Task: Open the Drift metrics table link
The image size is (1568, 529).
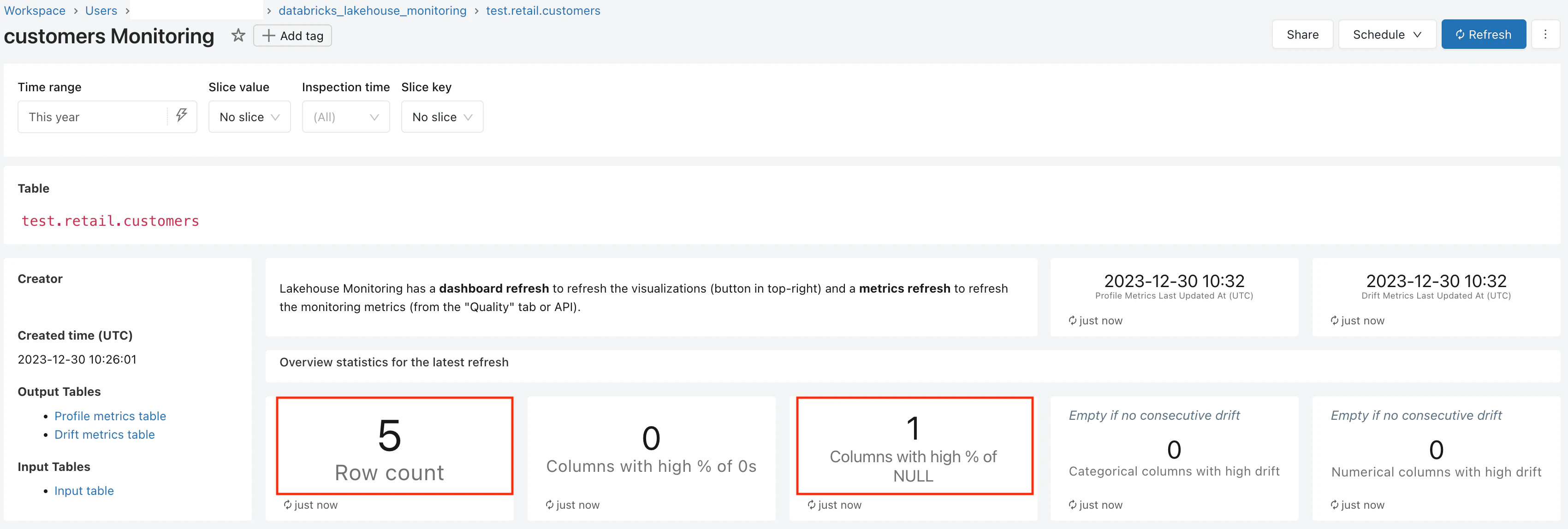Action: click(x=105, y=435)
